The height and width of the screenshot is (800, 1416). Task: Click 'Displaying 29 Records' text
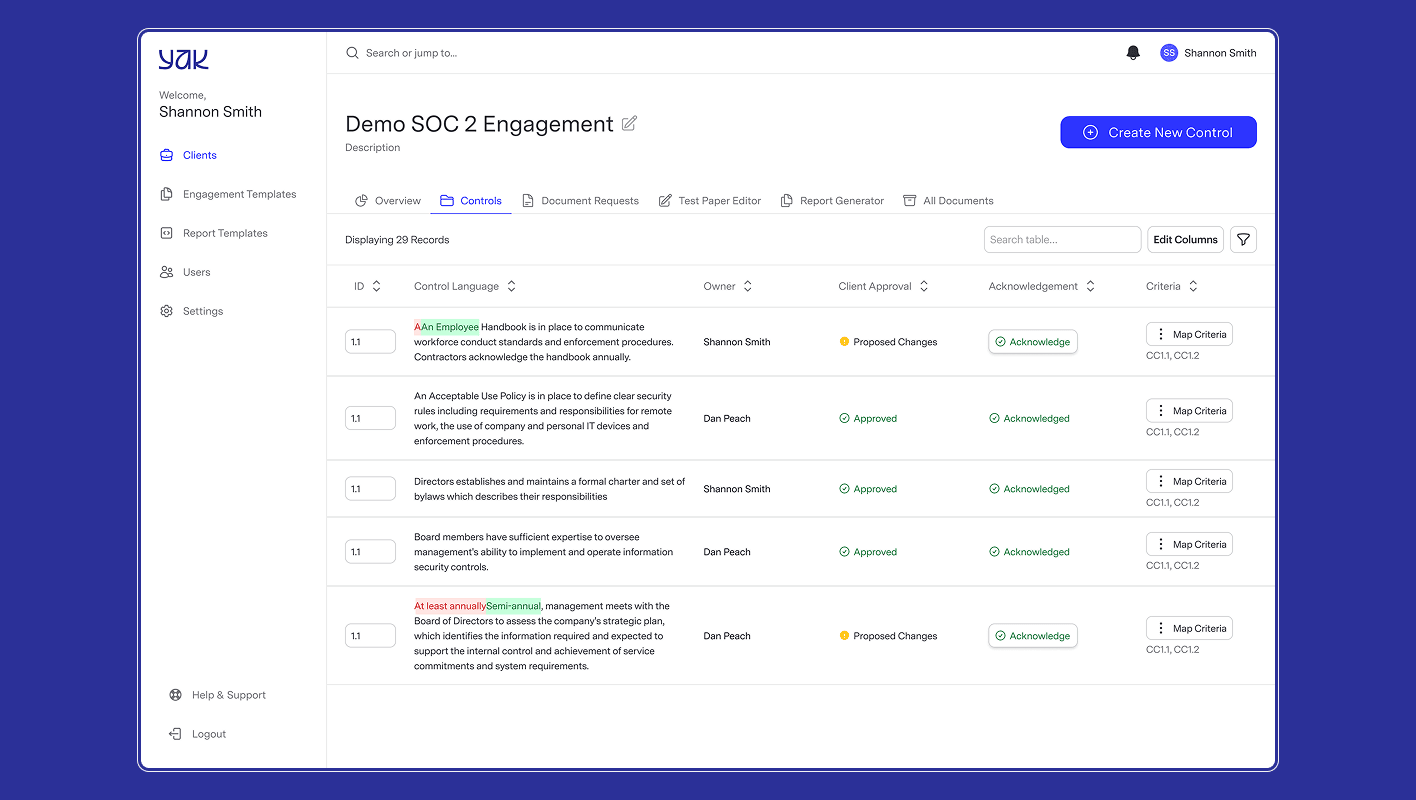pos(397,240)
